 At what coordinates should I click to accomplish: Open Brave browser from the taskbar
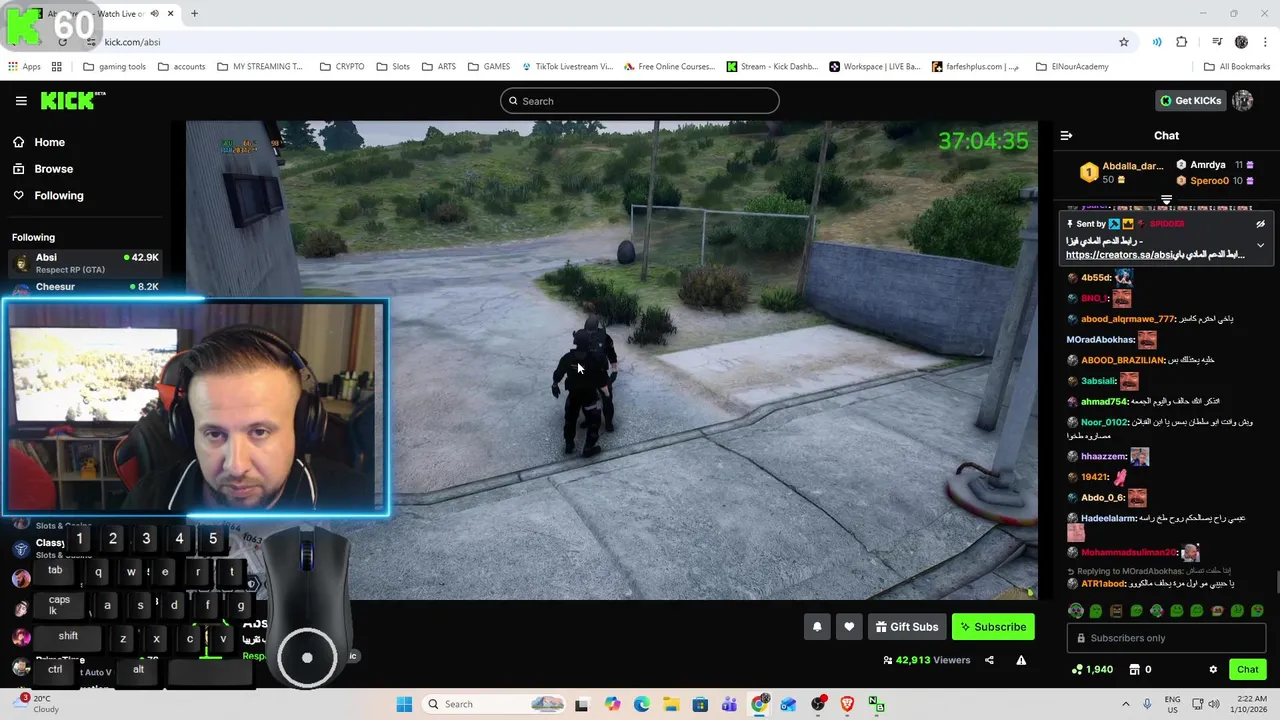[x=847, y=704]
